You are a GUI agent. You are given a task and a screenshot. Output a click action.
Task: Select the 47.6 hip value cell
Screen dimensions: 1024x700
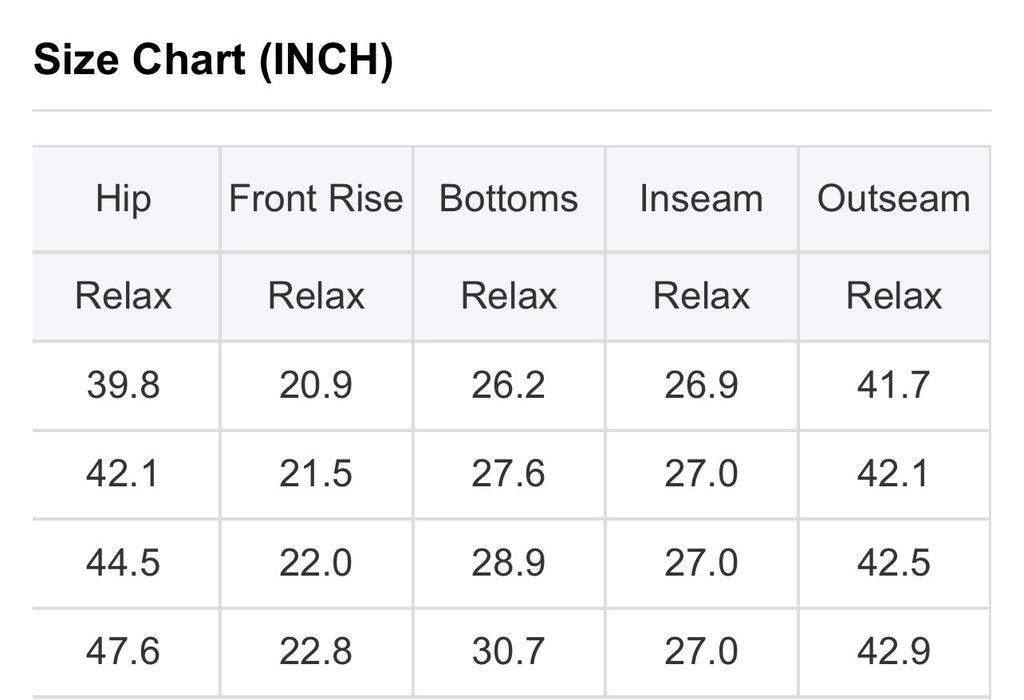click(x=124, y=652)
